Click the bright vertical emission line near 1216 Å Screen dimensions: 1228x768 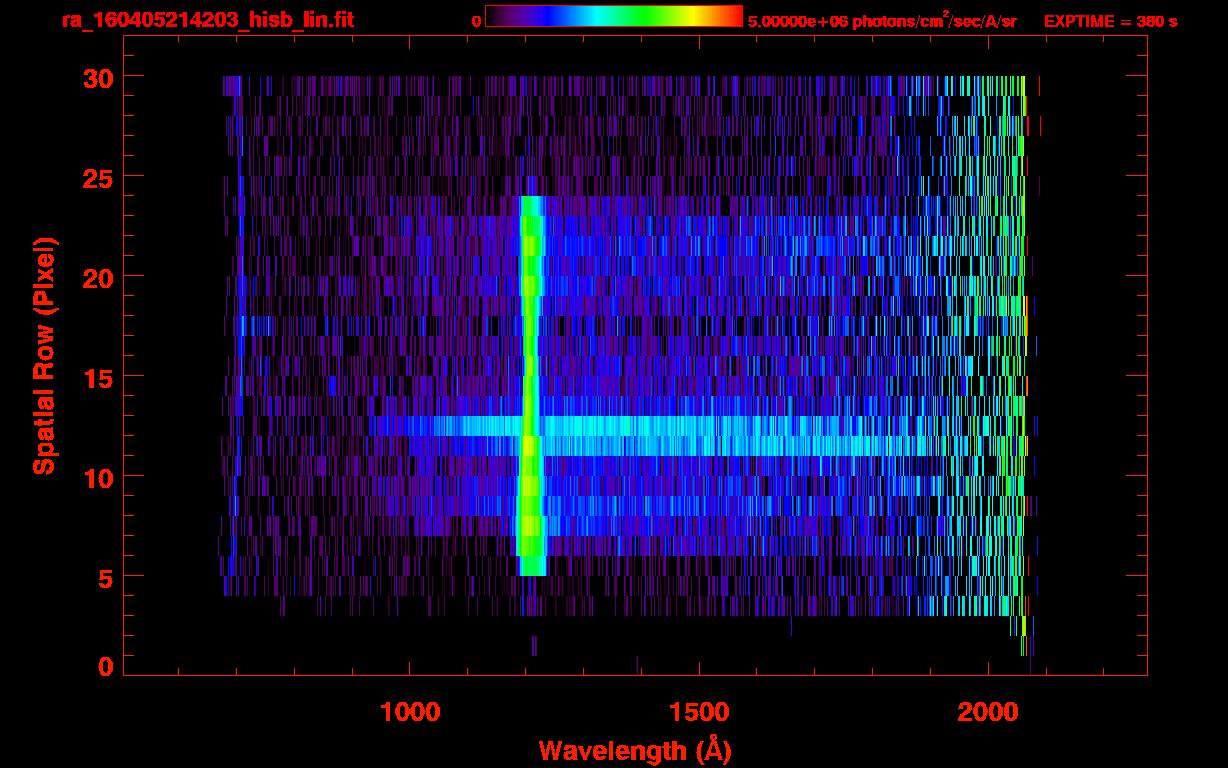(531, 386)
